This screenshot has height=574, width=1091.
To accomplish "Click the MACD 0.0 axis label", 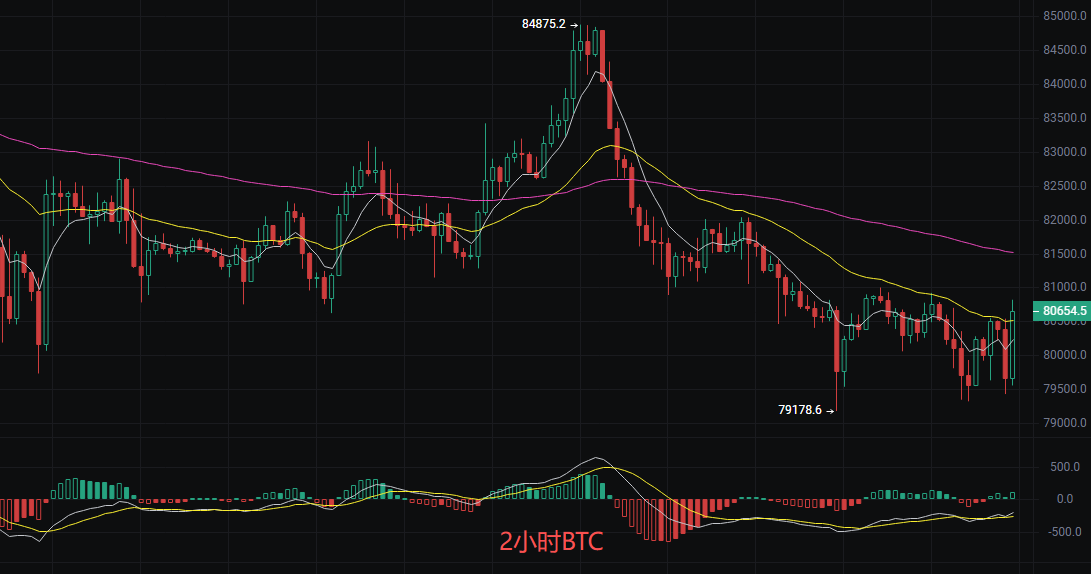I will point(1065,499).
